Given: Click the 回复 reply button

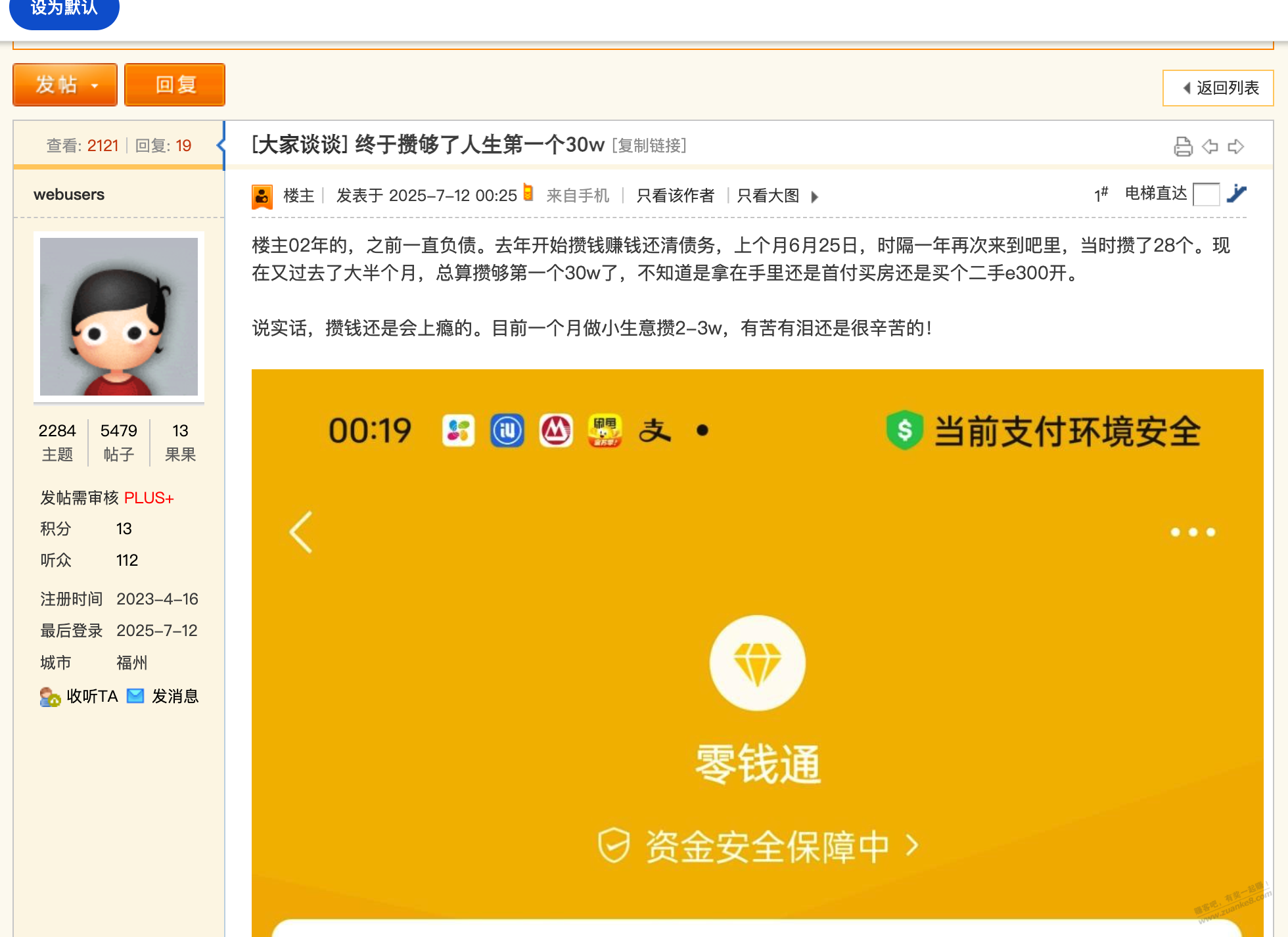Looking at the screenshot, I should [175, 85].
